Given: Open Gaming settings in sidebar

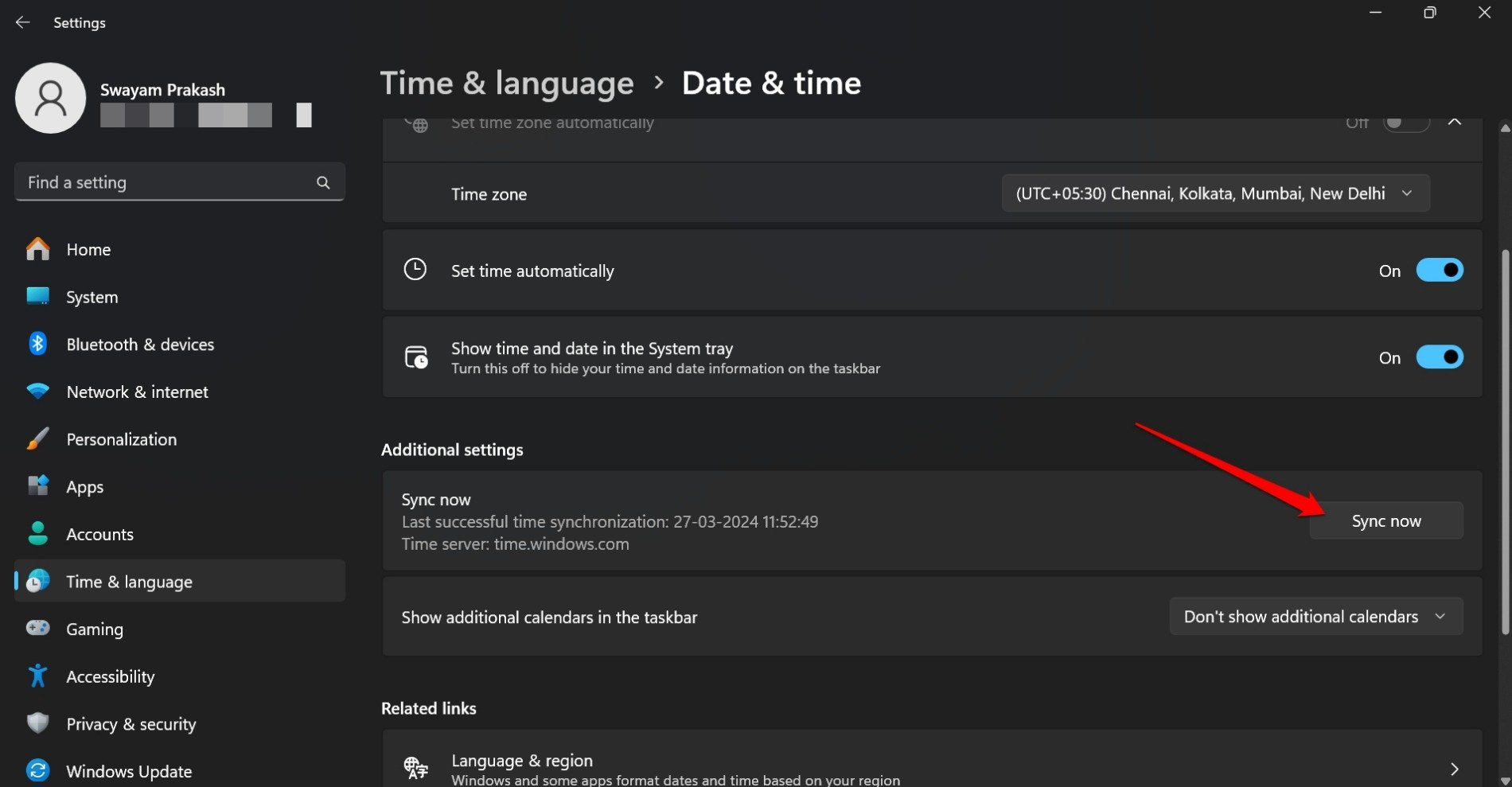Looking at the screenshot, I should coord(95,629).
